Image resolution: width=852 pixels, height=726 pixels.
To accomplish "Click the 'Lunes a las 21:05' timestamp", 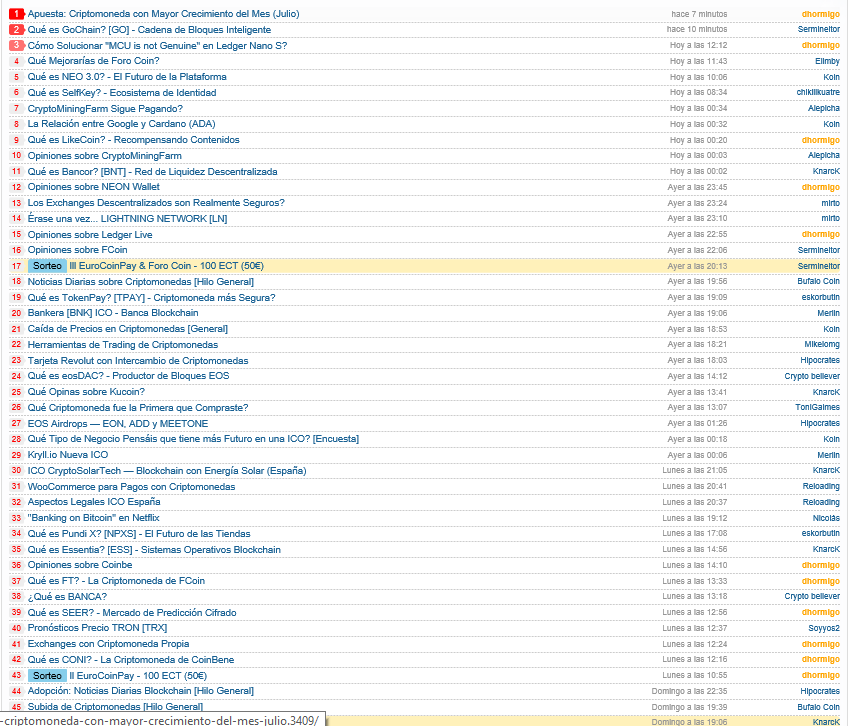I will pyautogui.click(x=695, y=471).
